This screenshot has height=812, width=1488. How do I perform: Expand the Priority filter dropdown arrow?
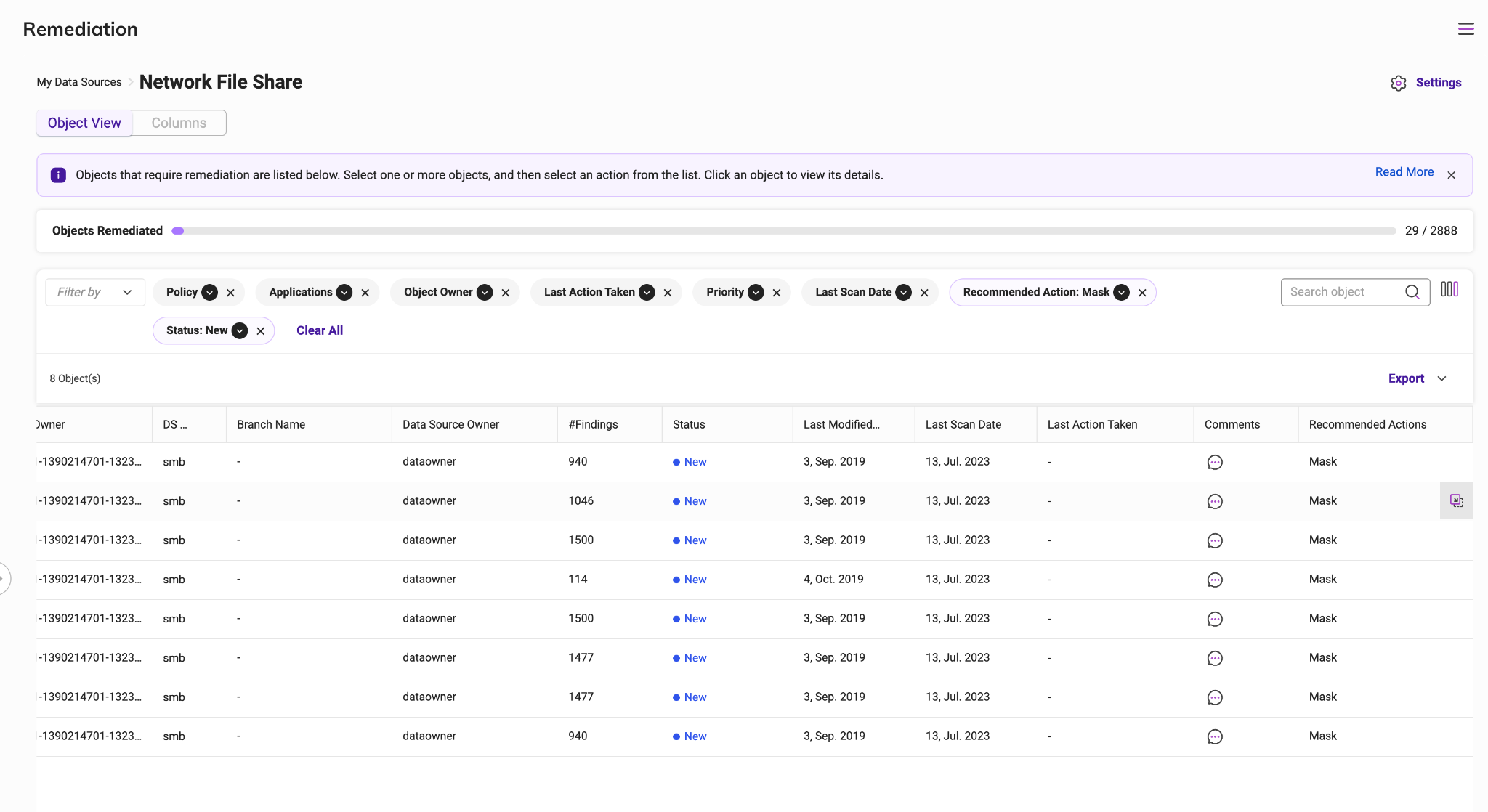click(x=756, y=292)
